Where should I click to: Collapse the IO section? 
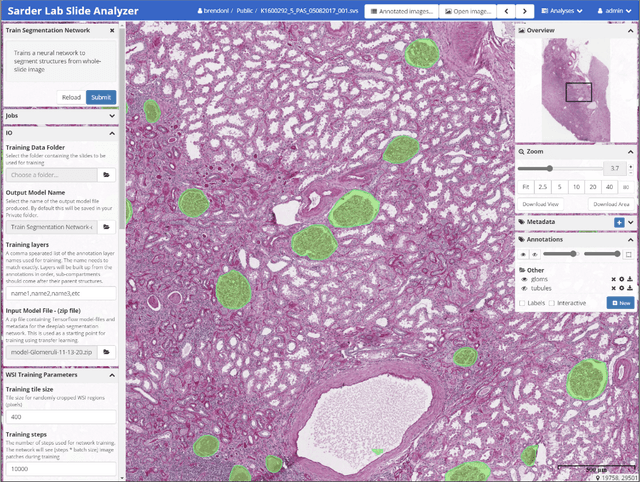tap(112, 133)
